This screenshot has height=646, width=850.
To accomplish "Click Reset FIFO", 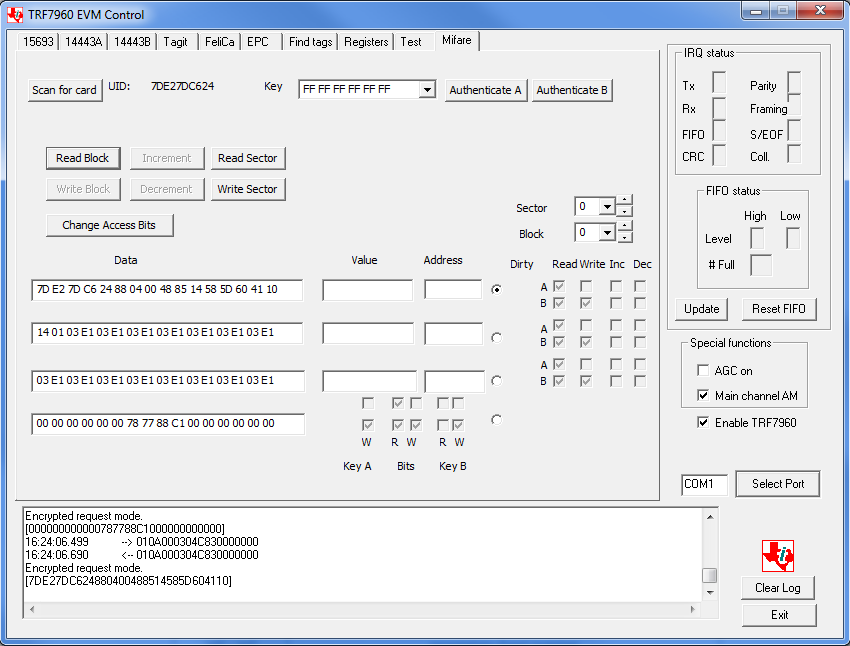I will 778,309.
